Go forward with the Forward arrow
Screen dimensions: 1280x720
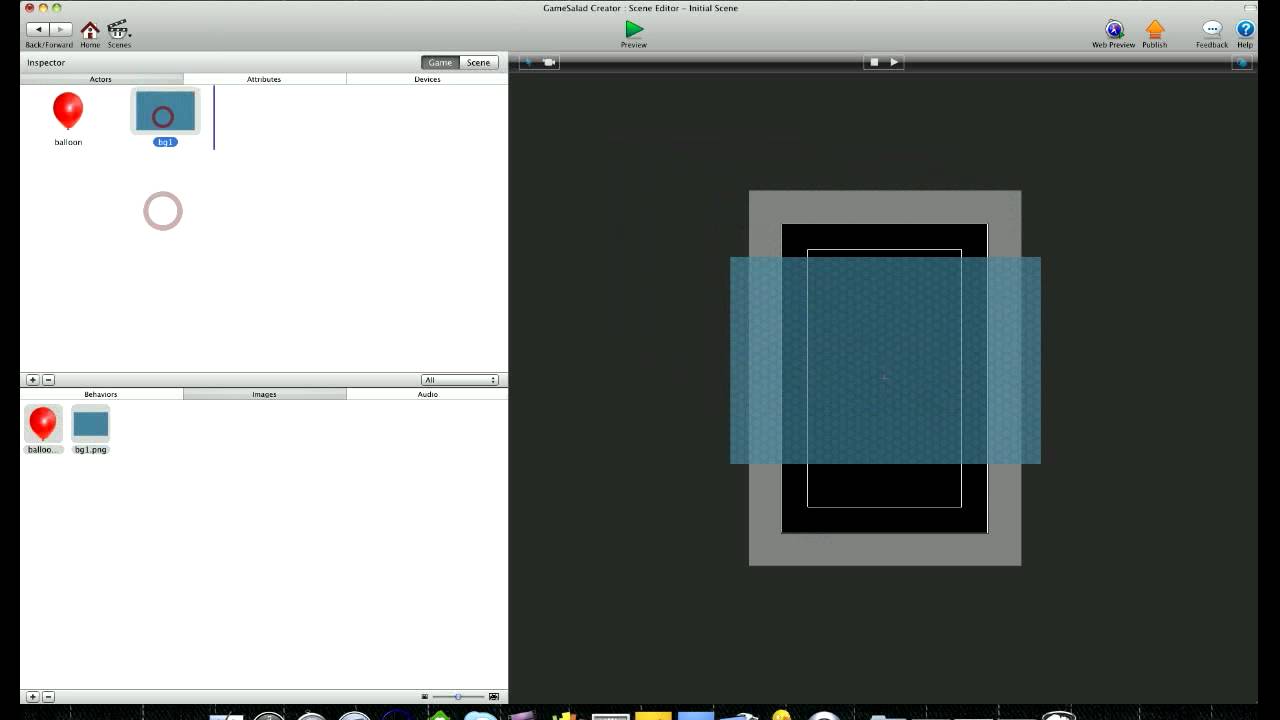coord(60,30)
